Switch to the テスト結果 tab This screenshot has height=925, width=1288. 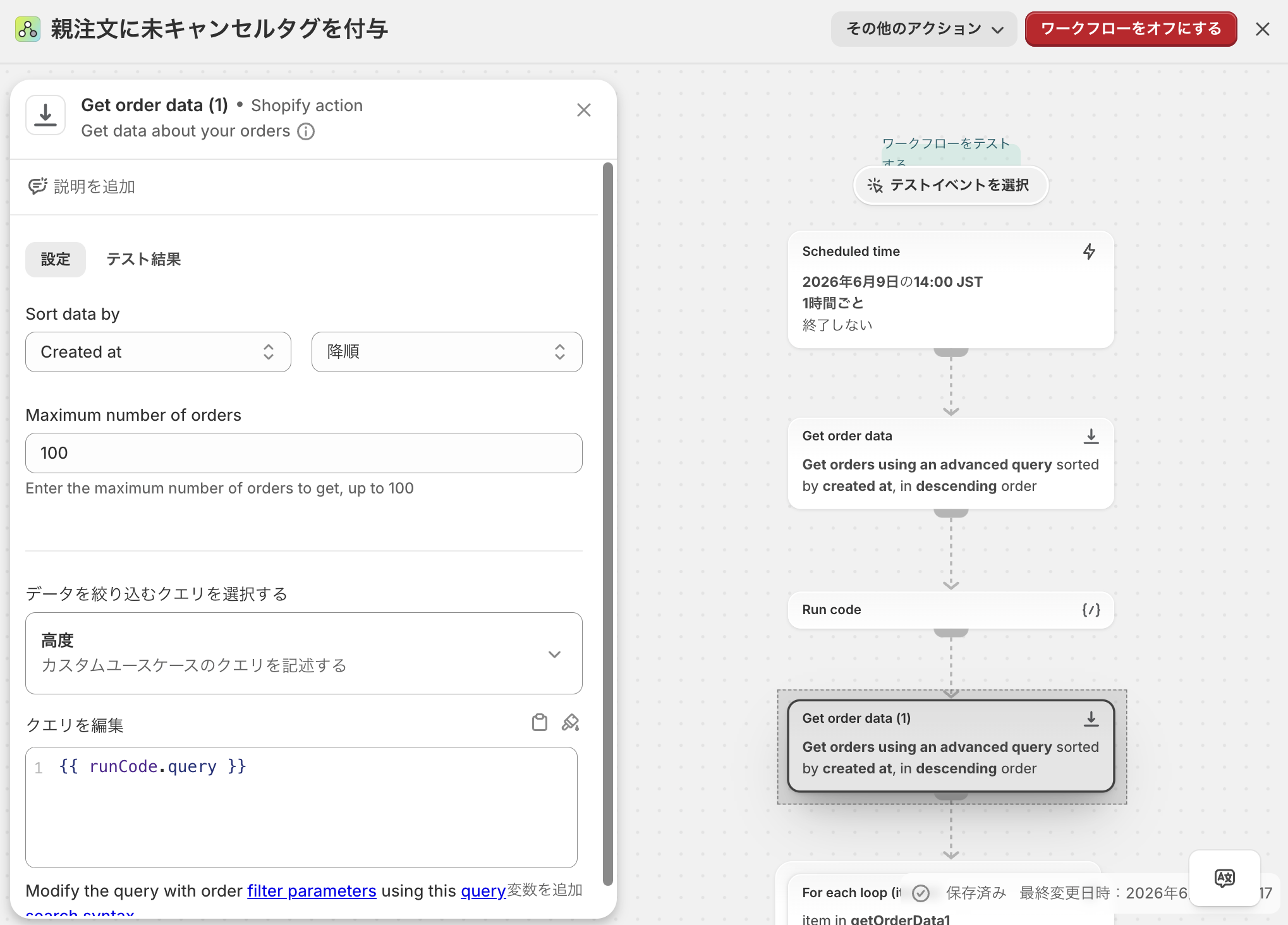point(143,260)
